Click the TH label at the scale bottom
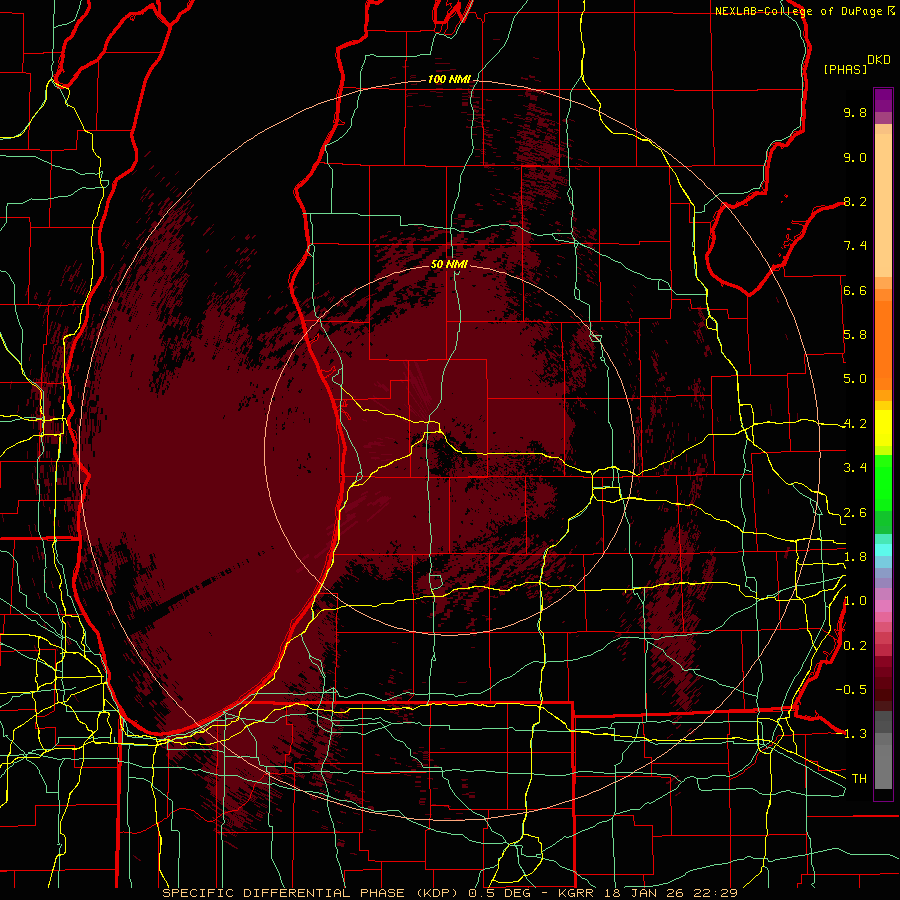900x900 pixels. (859, 779)
